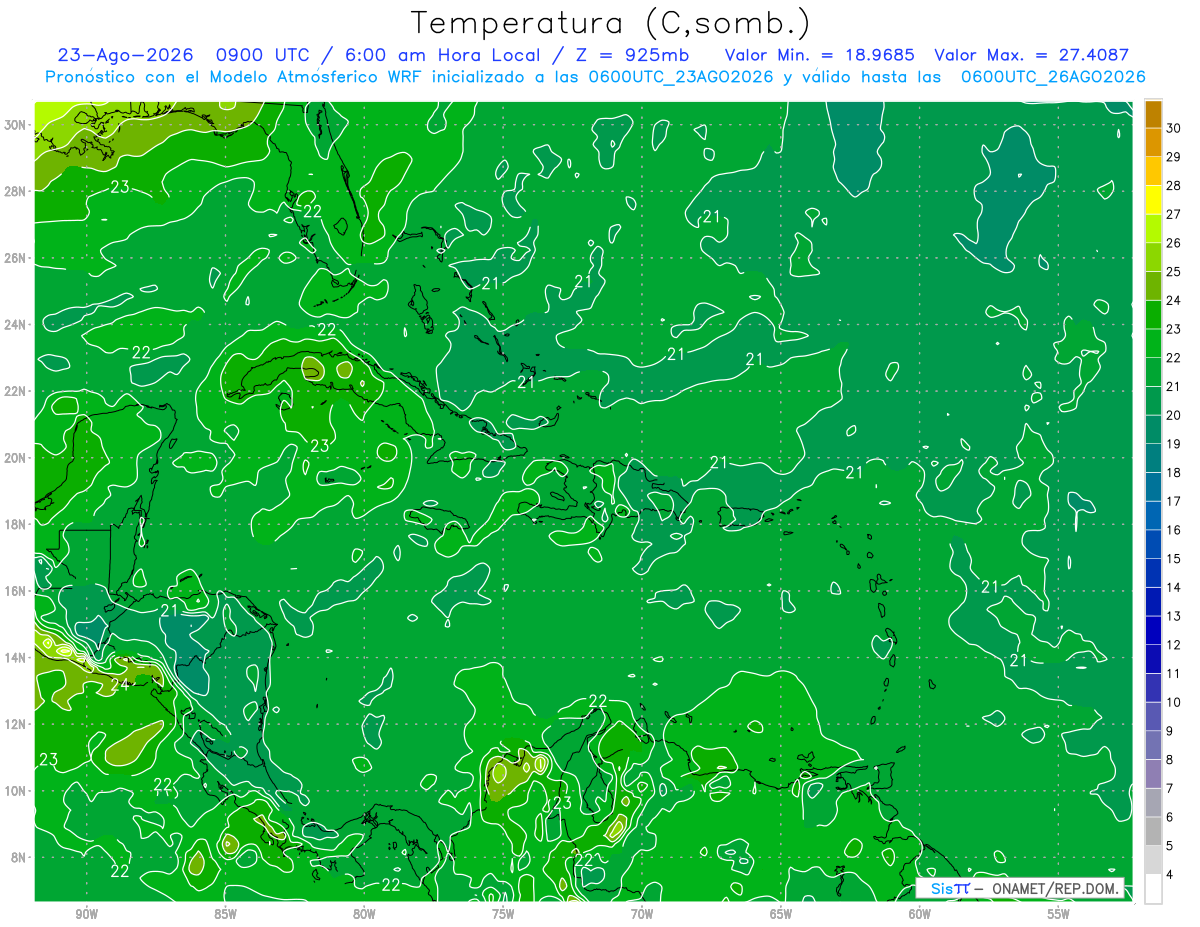The width and height of the screenshot is (1200, 927).
Task: Click the "55W" longitude axis label
Action: [1059, 914]
